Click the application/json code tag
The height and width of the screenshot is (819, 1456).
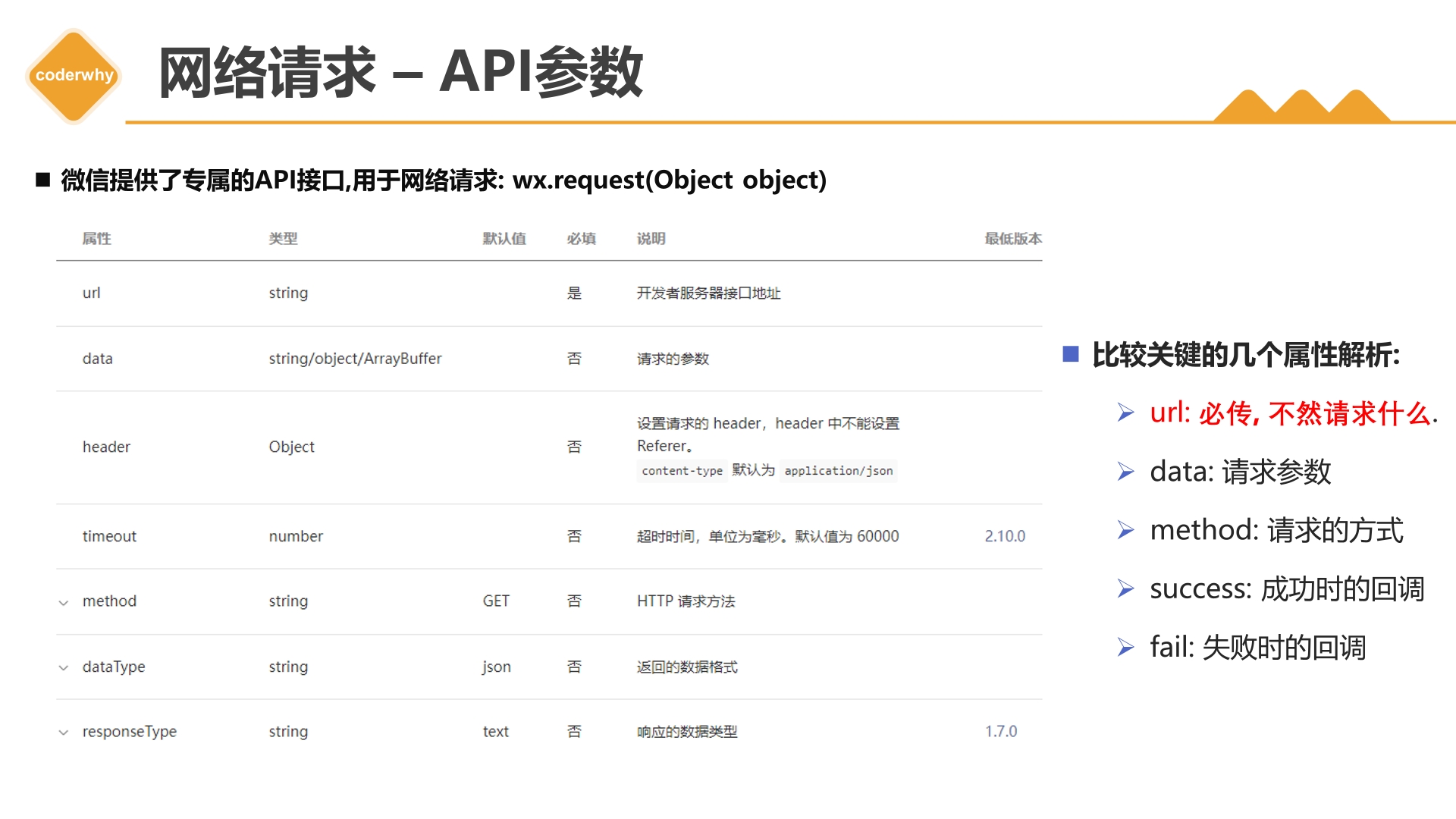pyautogui.click(x=839, y=471)
